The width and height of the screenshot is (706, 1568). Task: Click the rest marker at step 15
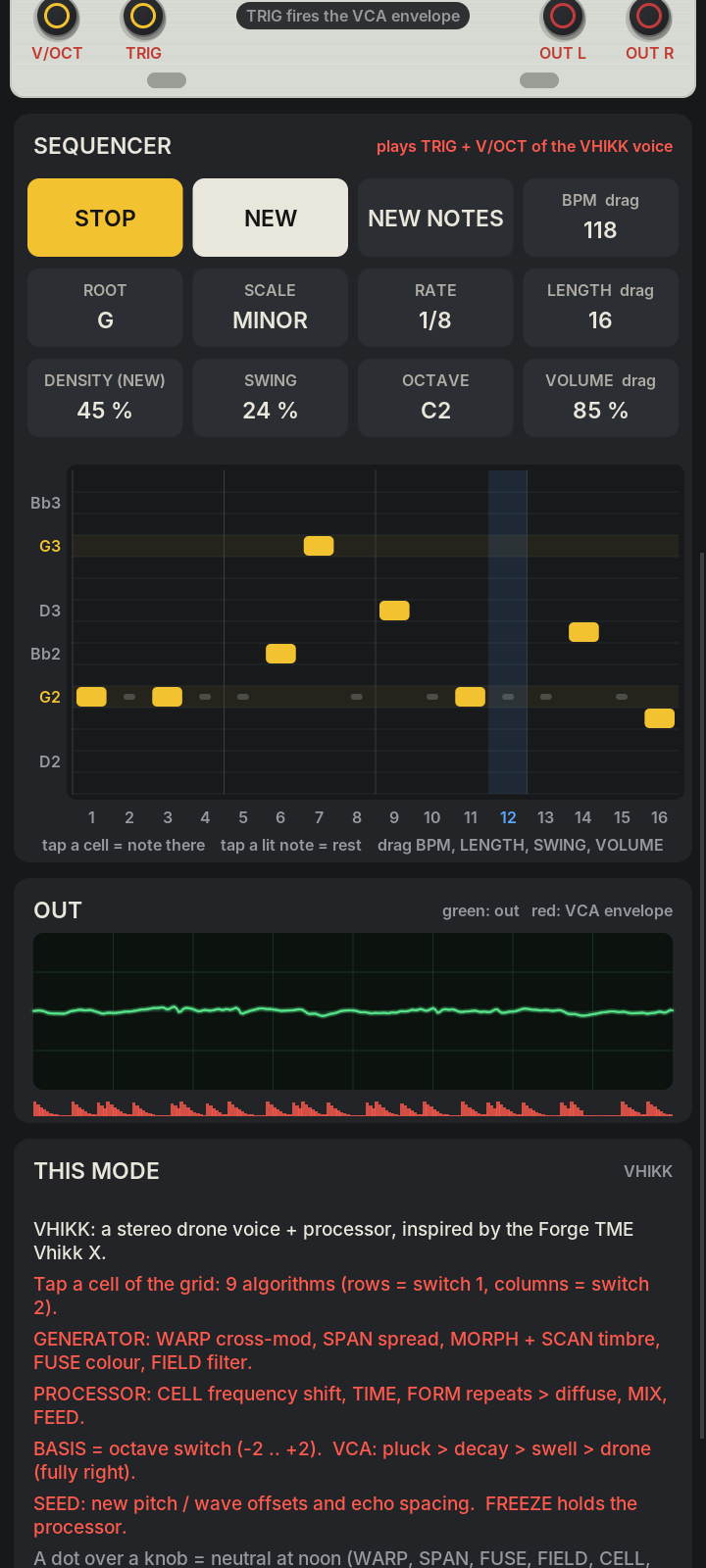[622, 697]
